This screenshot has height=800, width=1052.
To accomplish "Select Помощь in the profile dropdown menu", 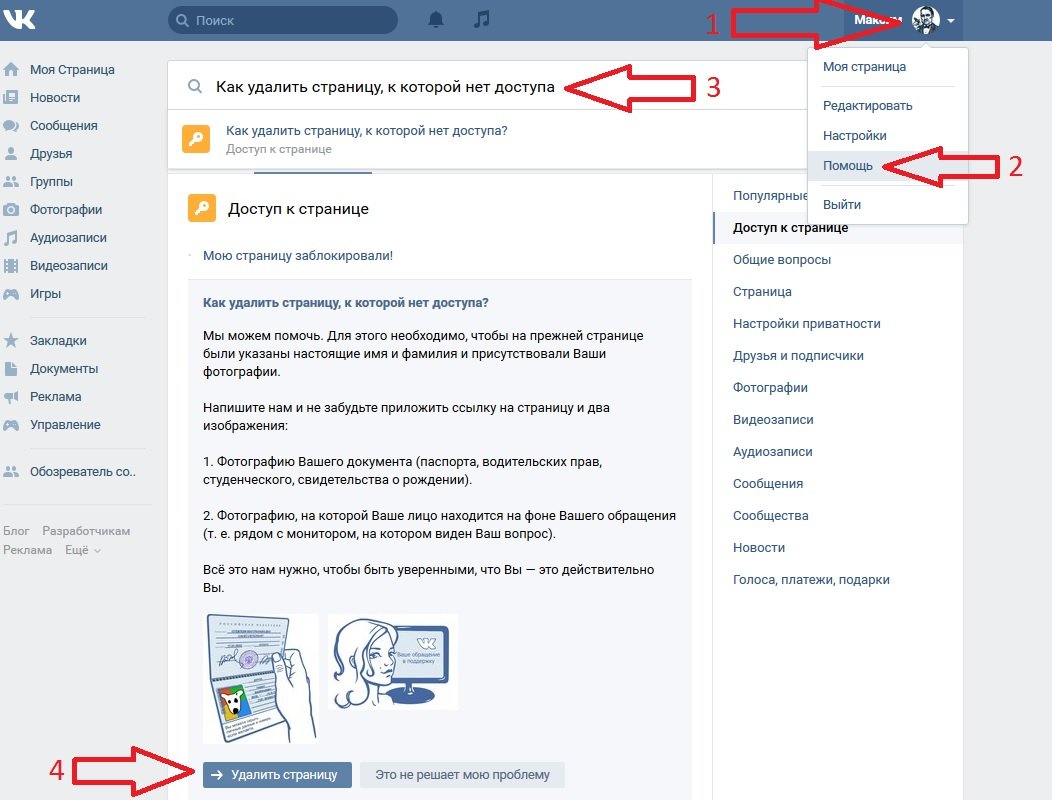I will 848,166.
